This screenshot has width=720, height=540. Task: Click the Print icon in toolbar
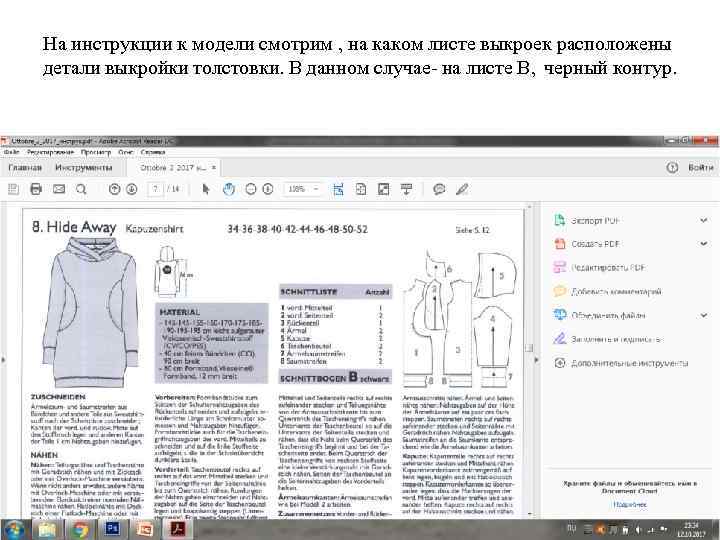(36, 188)
